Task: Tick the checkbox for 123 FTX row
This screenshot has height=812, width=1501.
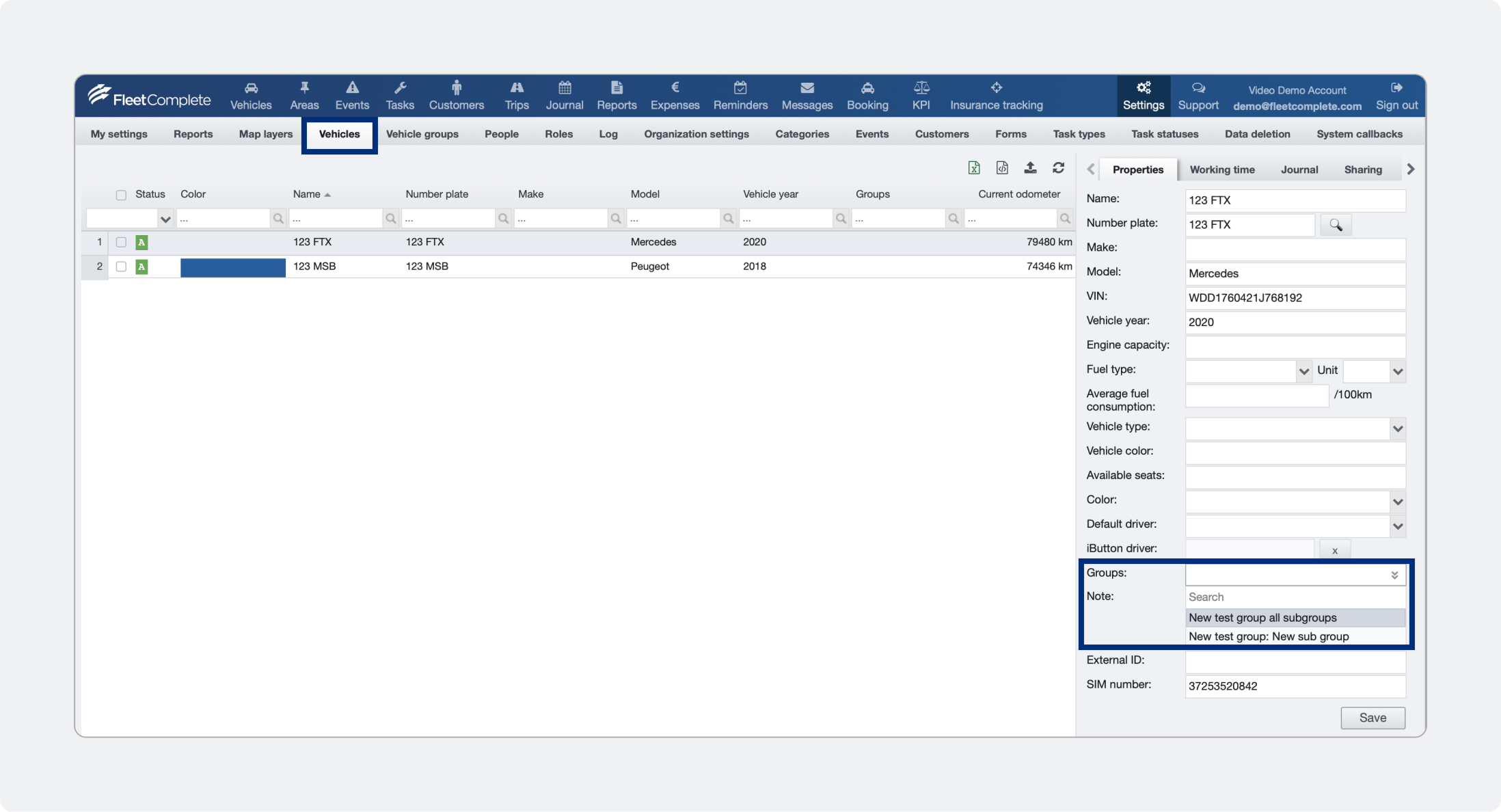Action: point(121,242)
